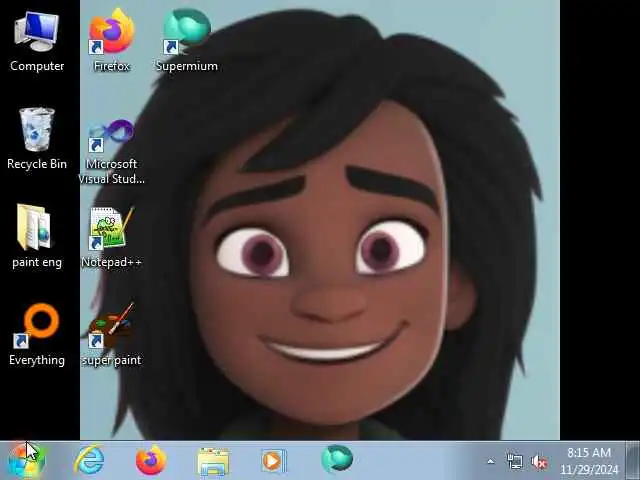Launch Supermium from the taskbar
Image resolution: width=640 pixels, height=480 pixels.
(337, 460)
